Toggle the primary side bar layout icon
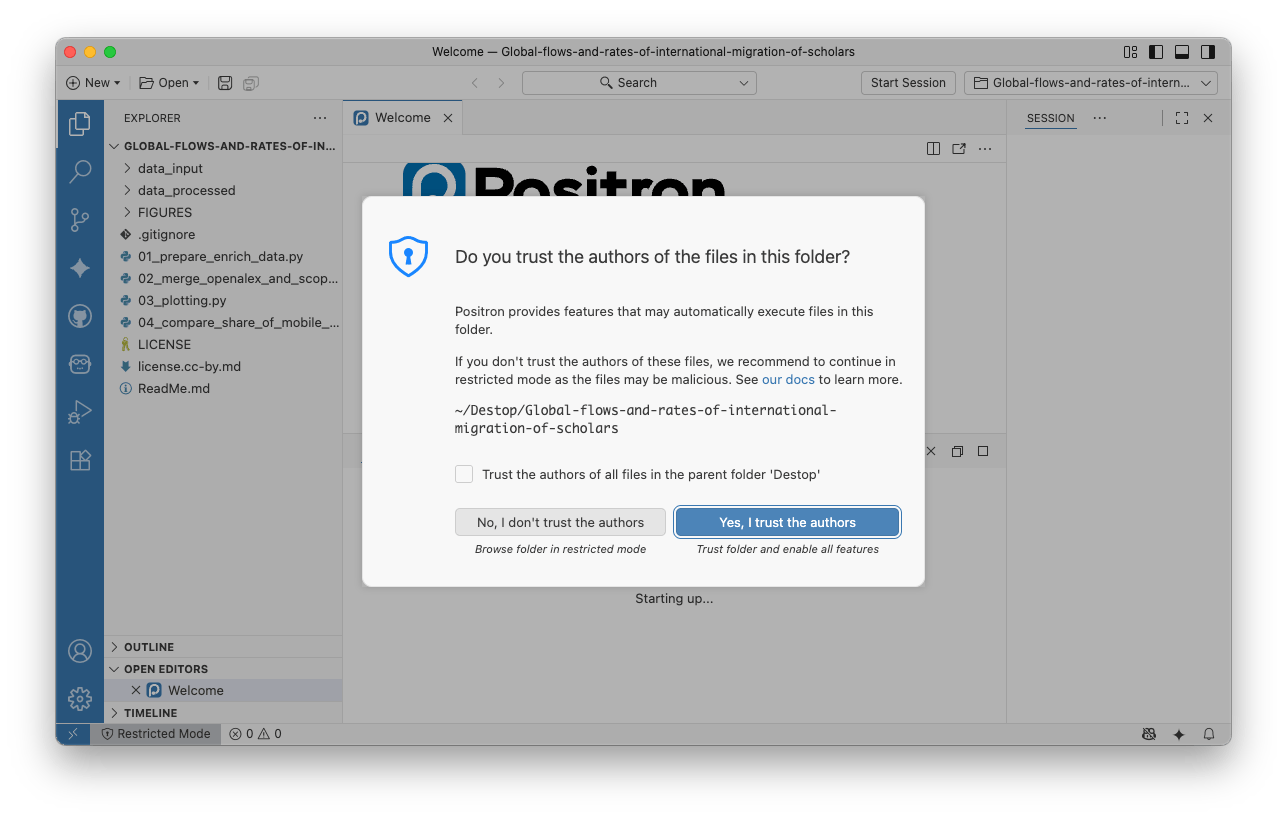This screenshot has width=1287, height=819. (x=1156, y=52)
